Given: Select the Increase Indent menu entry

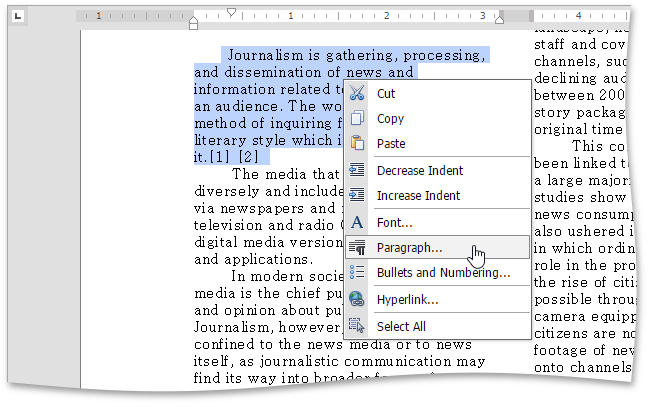Looking at the screenshot, I should [438, 195].
